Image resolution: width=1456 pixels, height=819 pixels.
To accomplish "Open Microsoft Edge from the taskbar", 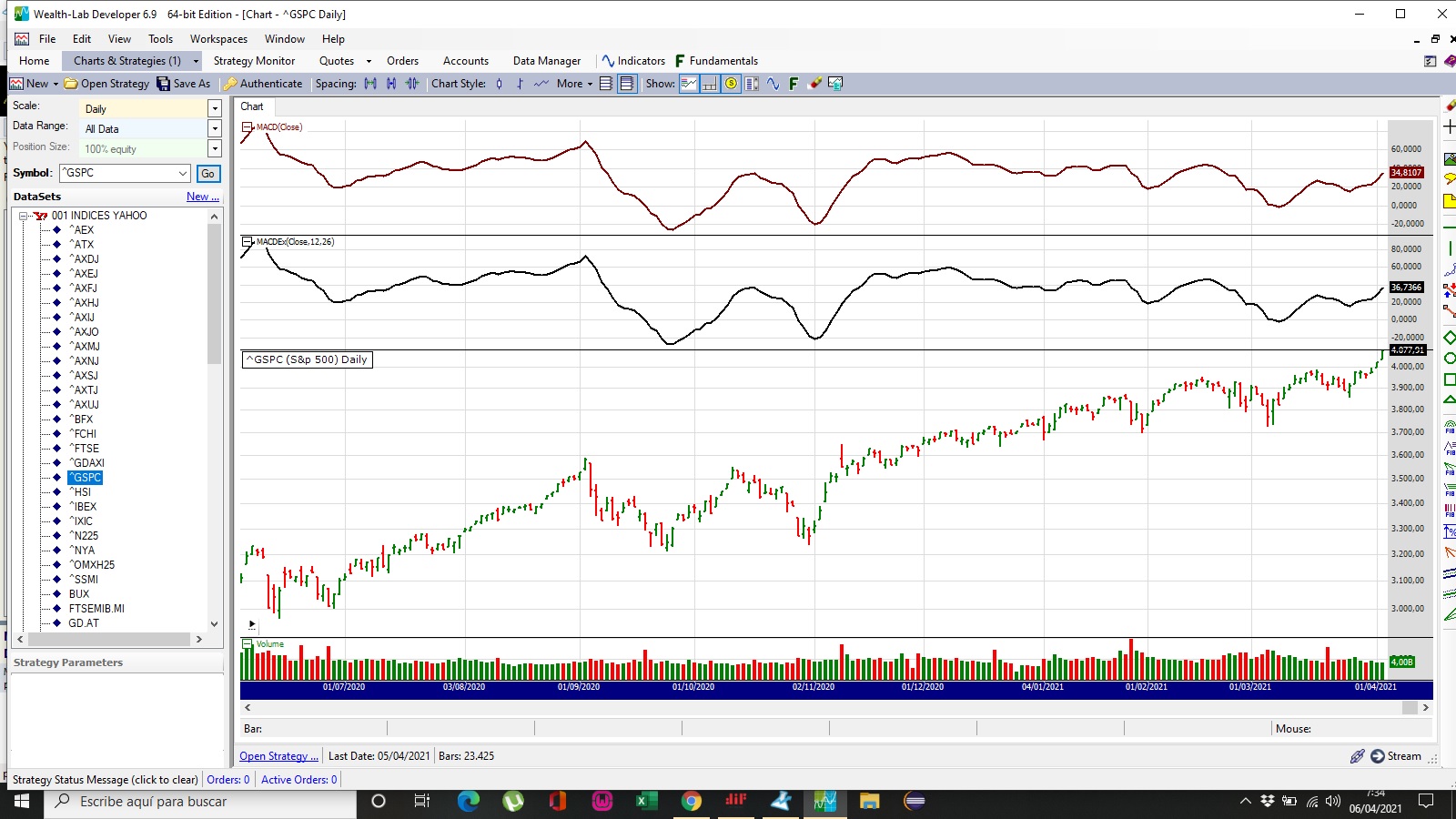I will pos(469,801).
